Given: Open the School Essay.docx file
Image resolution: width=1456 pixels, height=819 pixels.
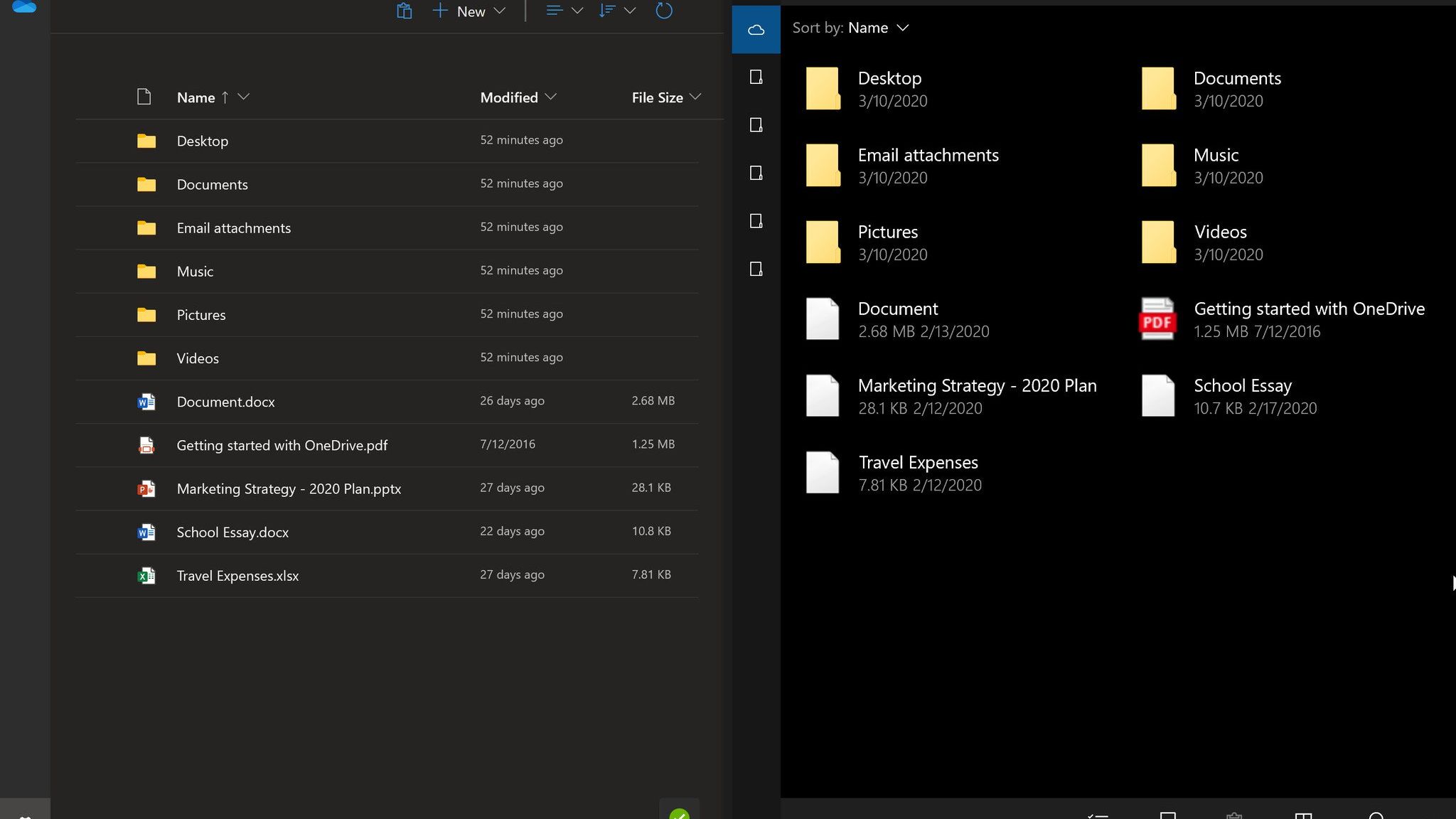Looking at the screenshot, I should click(x=387, y=532).
